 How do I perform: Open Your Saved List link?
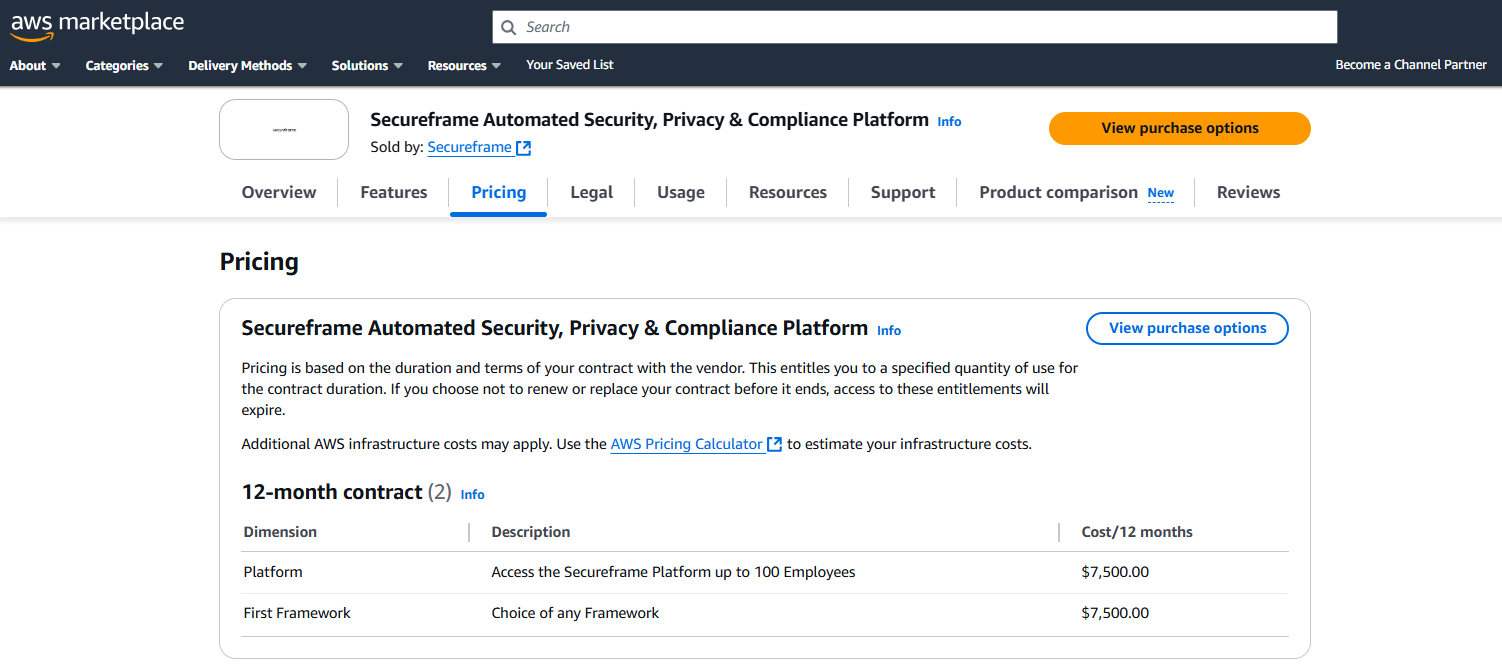click(x=570, y=65)
